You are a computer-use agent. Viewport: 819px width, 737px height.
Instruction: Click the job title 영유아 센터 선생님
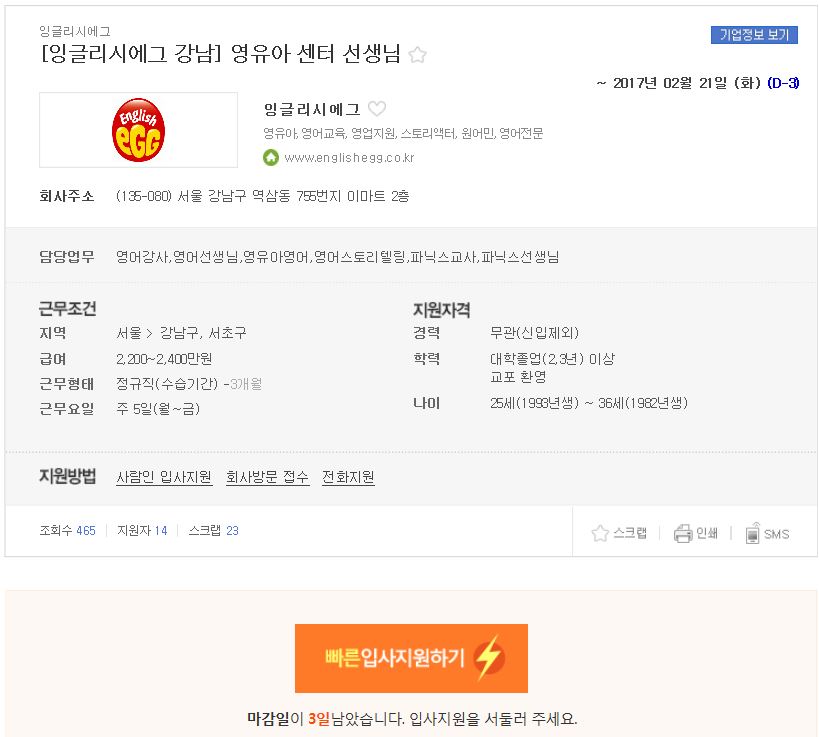tap(220, 53)
